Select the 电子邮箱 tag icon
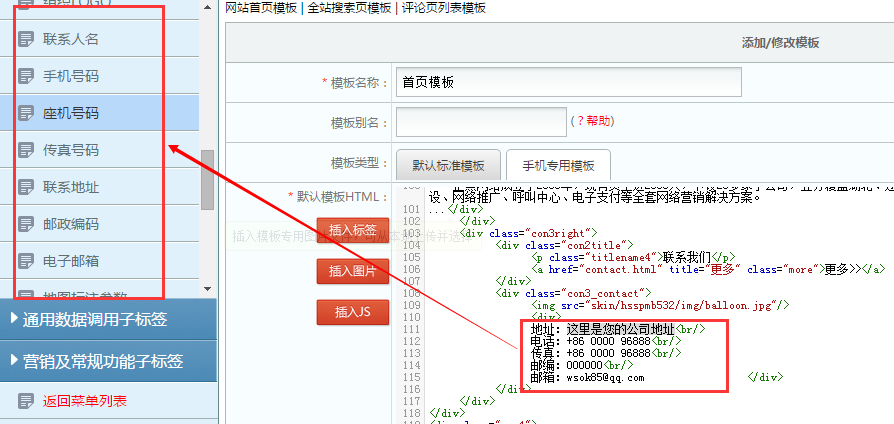 pos(26,262)
